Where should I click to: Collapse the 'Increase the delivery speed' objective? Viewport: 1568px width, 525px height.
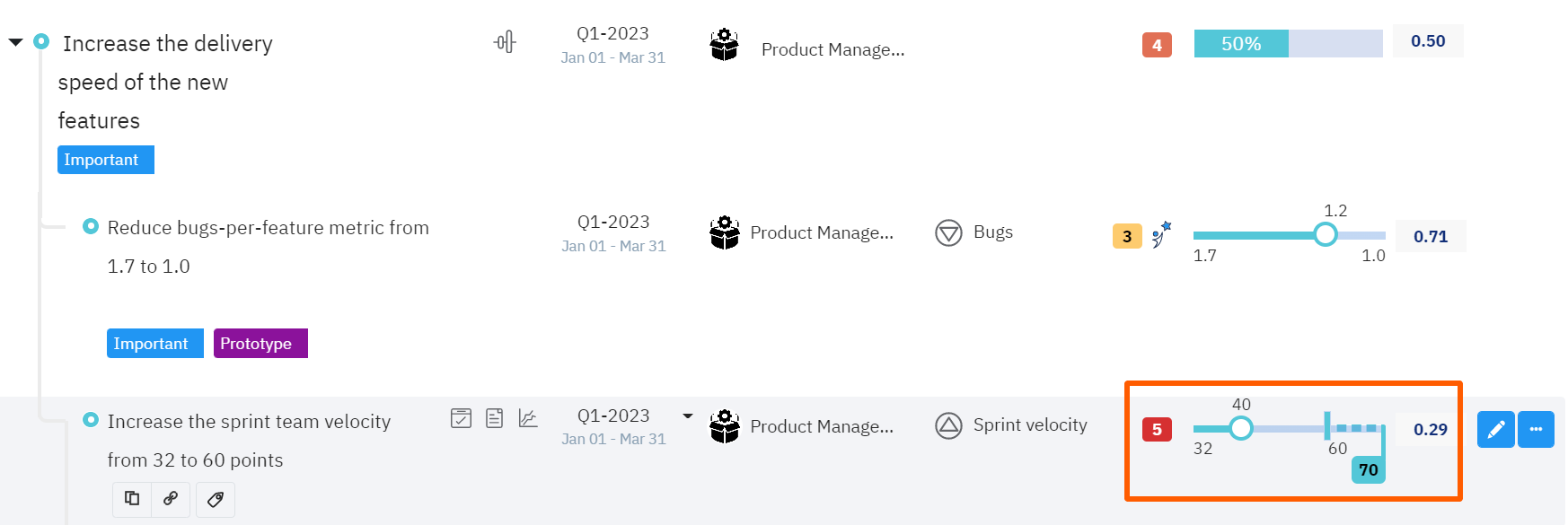pos(15,42)
